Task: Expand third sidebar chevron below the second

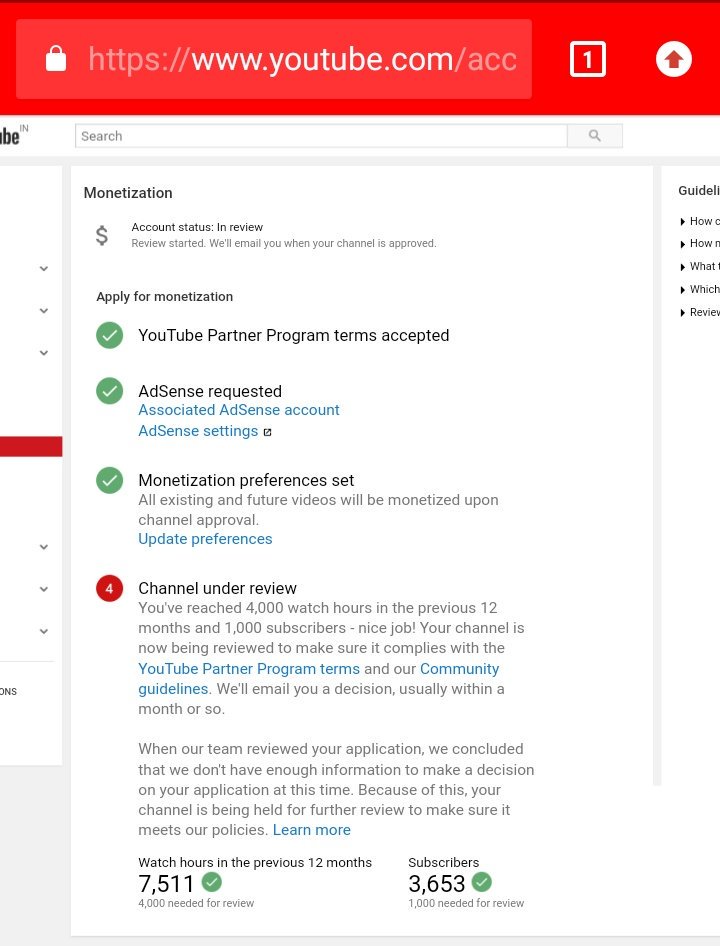Action: pos(44,353)
